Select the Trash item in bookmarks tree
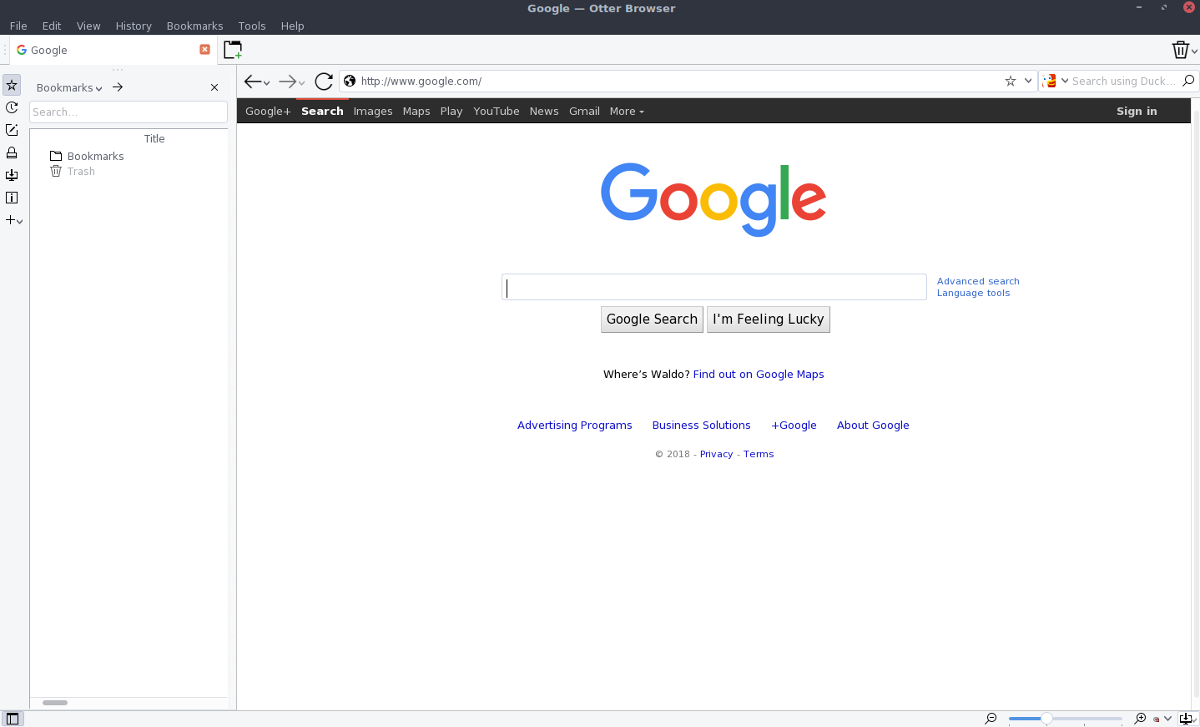 [x=73, y=171]
